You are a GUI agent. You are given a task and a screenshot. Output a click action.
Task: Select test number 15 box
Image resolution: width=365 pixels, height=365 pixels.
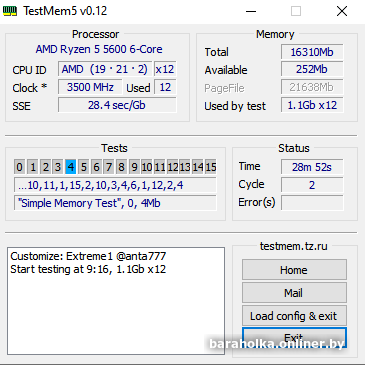(211, 167)
